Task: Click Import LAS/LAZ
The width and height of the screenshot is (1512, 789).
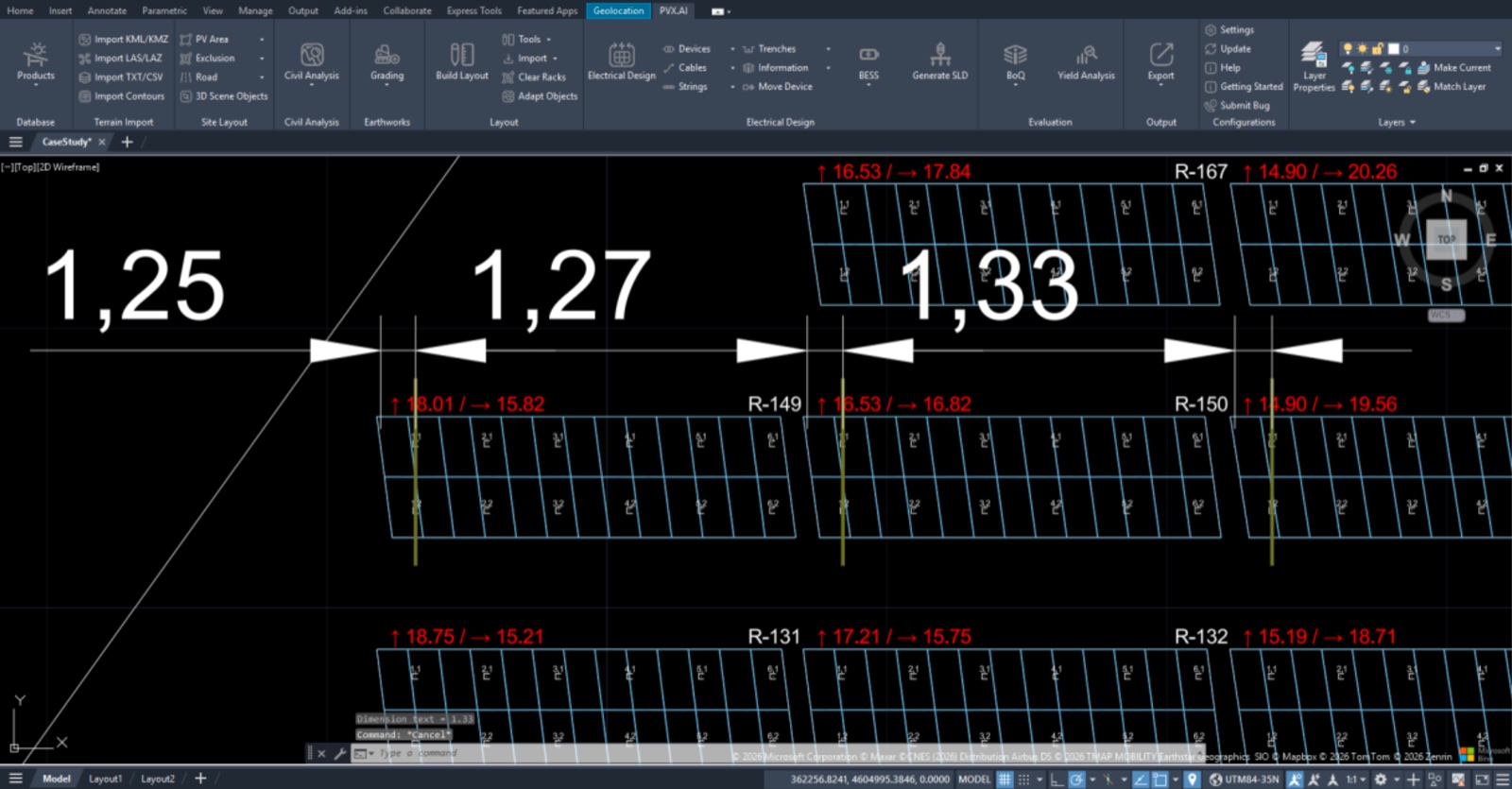Action: (120, 58)
